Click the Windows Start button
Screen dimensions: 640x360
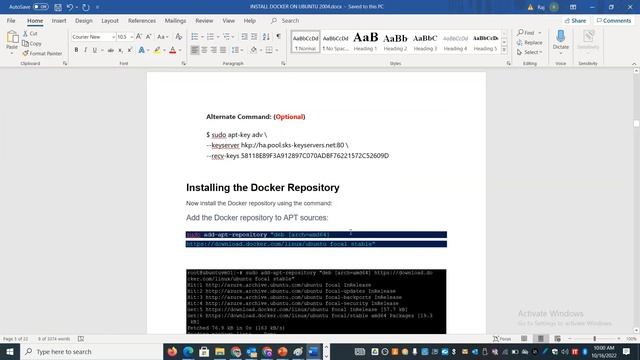[10, 351]
